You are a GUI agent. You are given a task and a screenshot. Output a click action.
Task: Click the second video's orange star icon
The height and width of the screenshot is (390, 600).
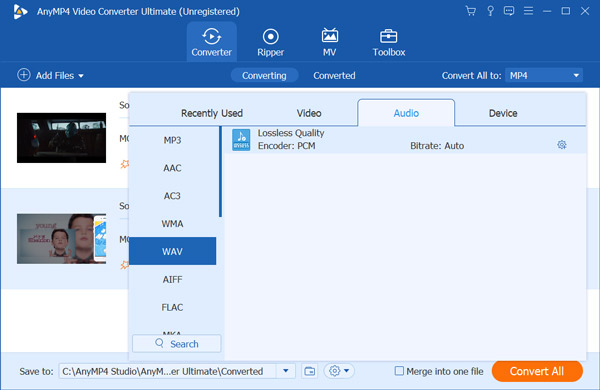click(x=124, y=264)
